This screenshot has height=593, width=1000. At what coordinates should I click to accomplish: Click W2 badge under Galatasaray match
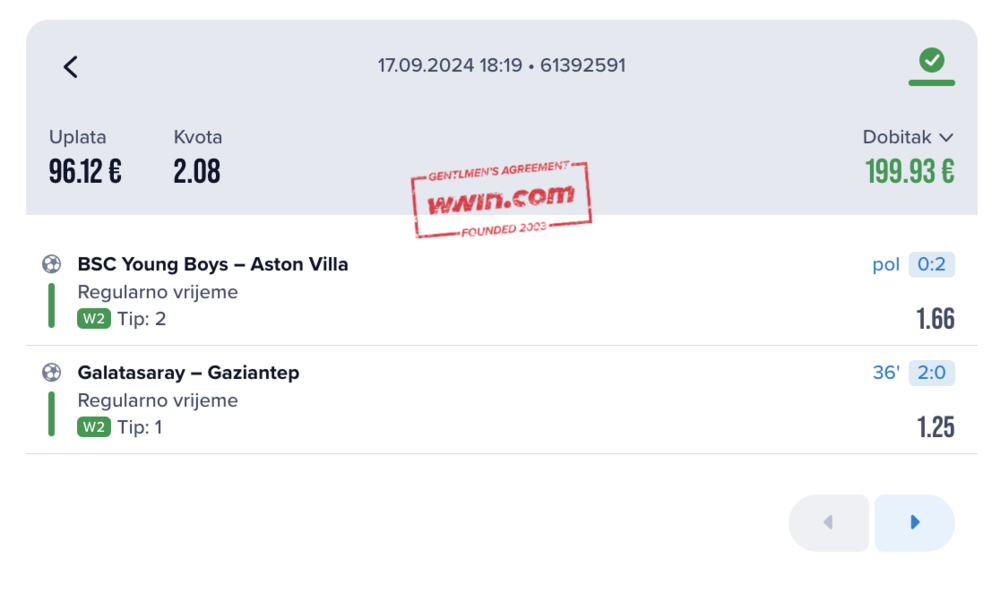tap(93, 427)
